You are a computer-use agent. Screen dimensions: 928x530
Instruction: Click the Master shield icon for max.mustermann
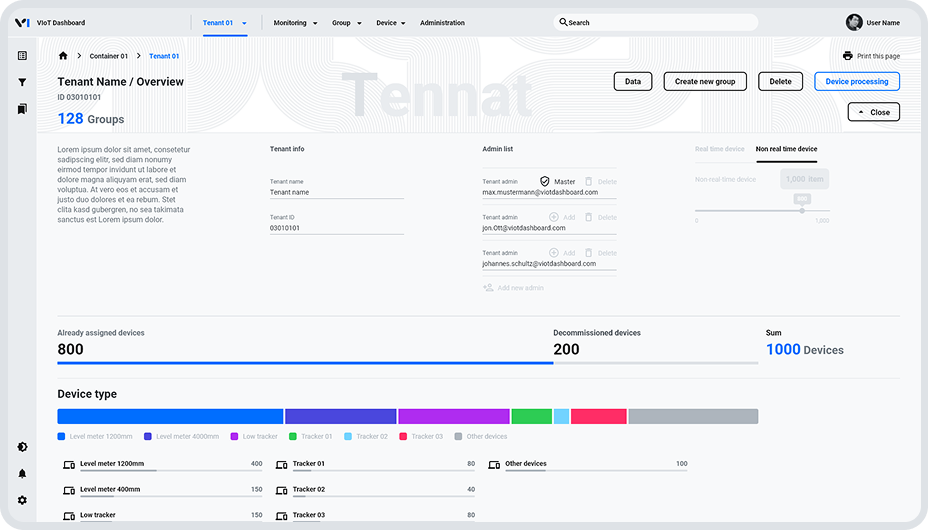pos(545,181)
